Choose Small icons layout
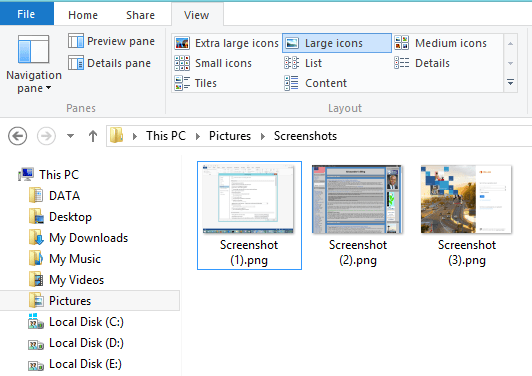This screenshot has height=376, width=532. [x=213, y=63]
